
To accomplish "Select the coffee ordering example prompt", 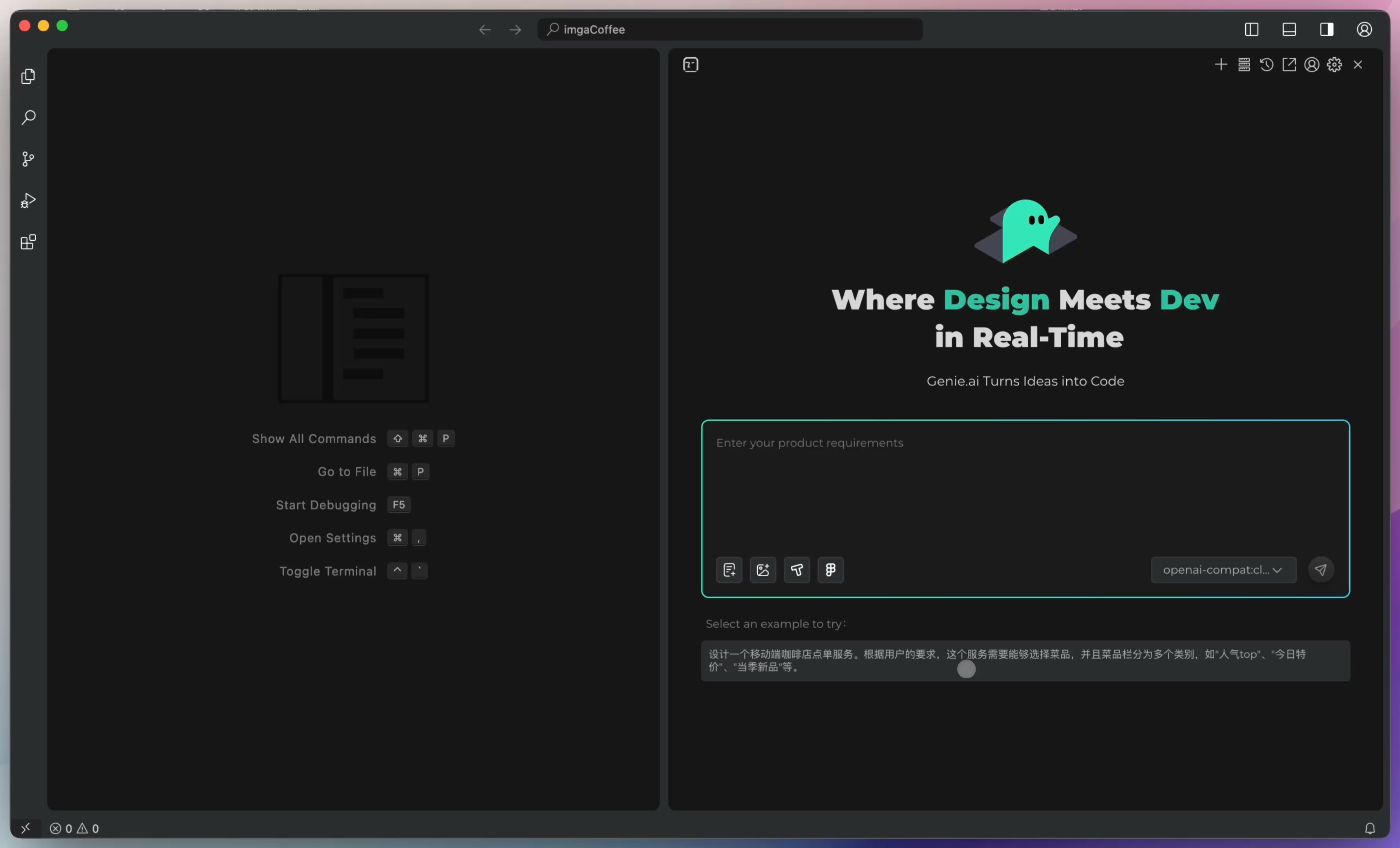I will [x=1025, y=661].
